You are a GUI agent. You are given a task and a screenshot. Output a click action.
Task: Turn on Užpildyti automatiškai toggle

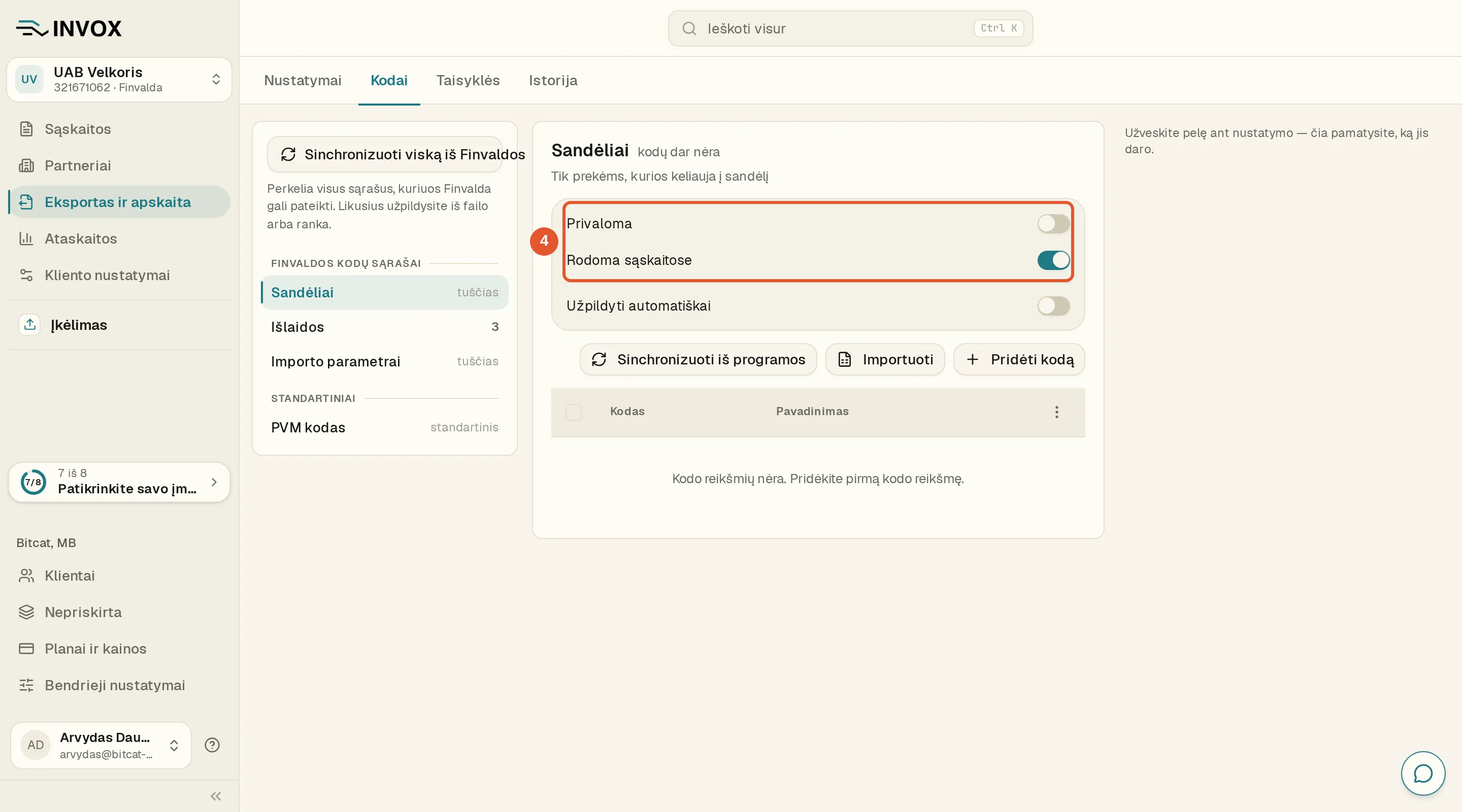tap(1053, 306)
